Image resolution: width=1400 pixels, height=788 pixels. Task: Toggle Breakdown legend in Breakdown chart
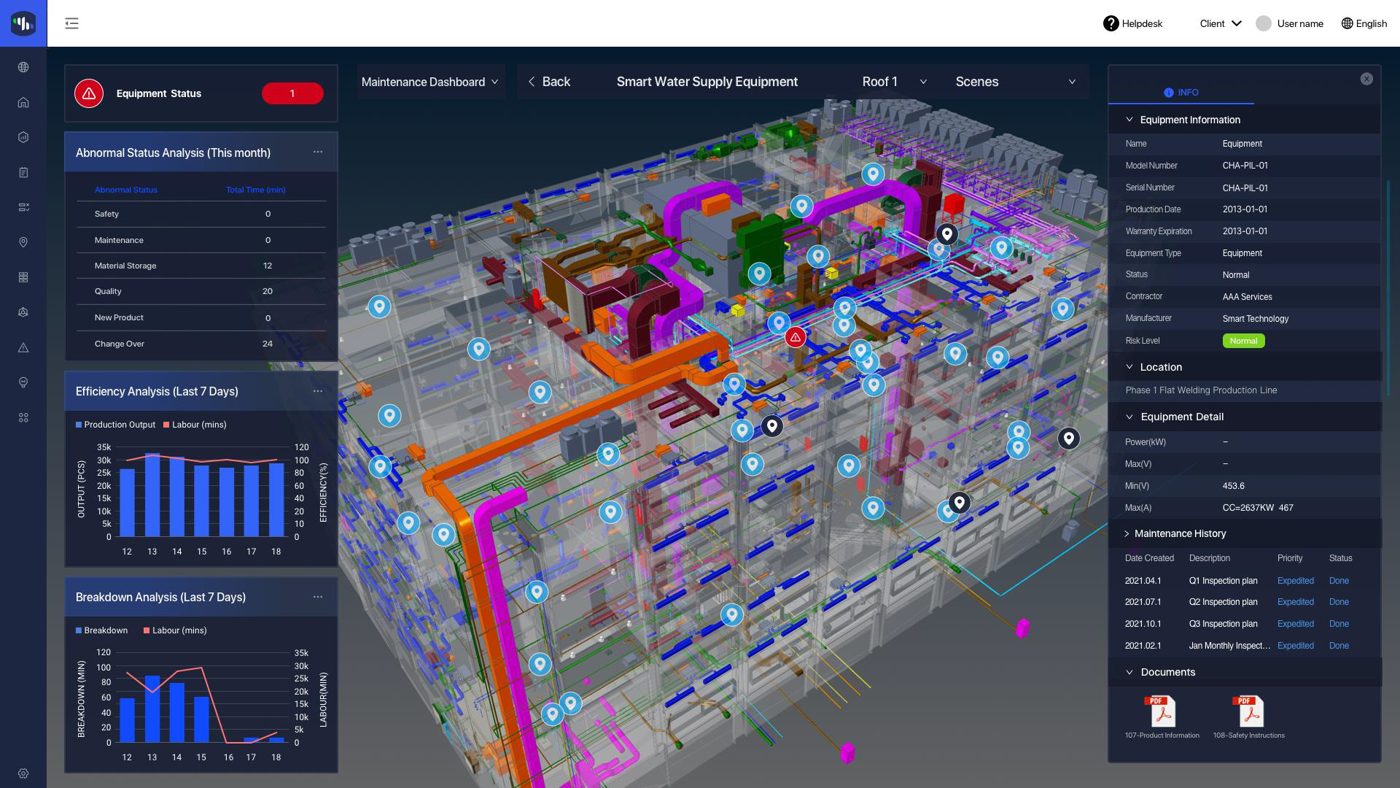click(x=102, y=630)
